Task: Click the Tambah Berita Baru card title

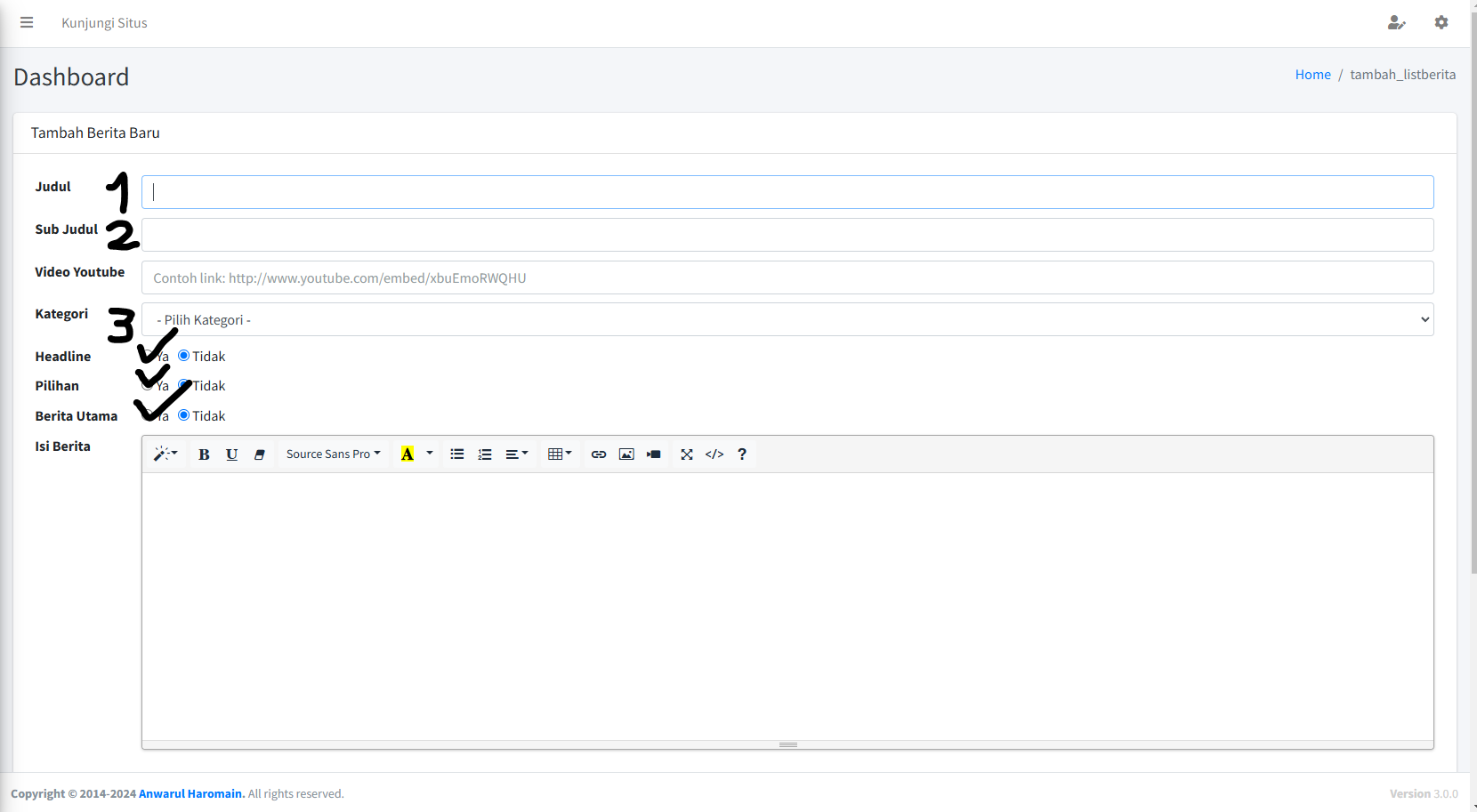Action: point(95,133)
